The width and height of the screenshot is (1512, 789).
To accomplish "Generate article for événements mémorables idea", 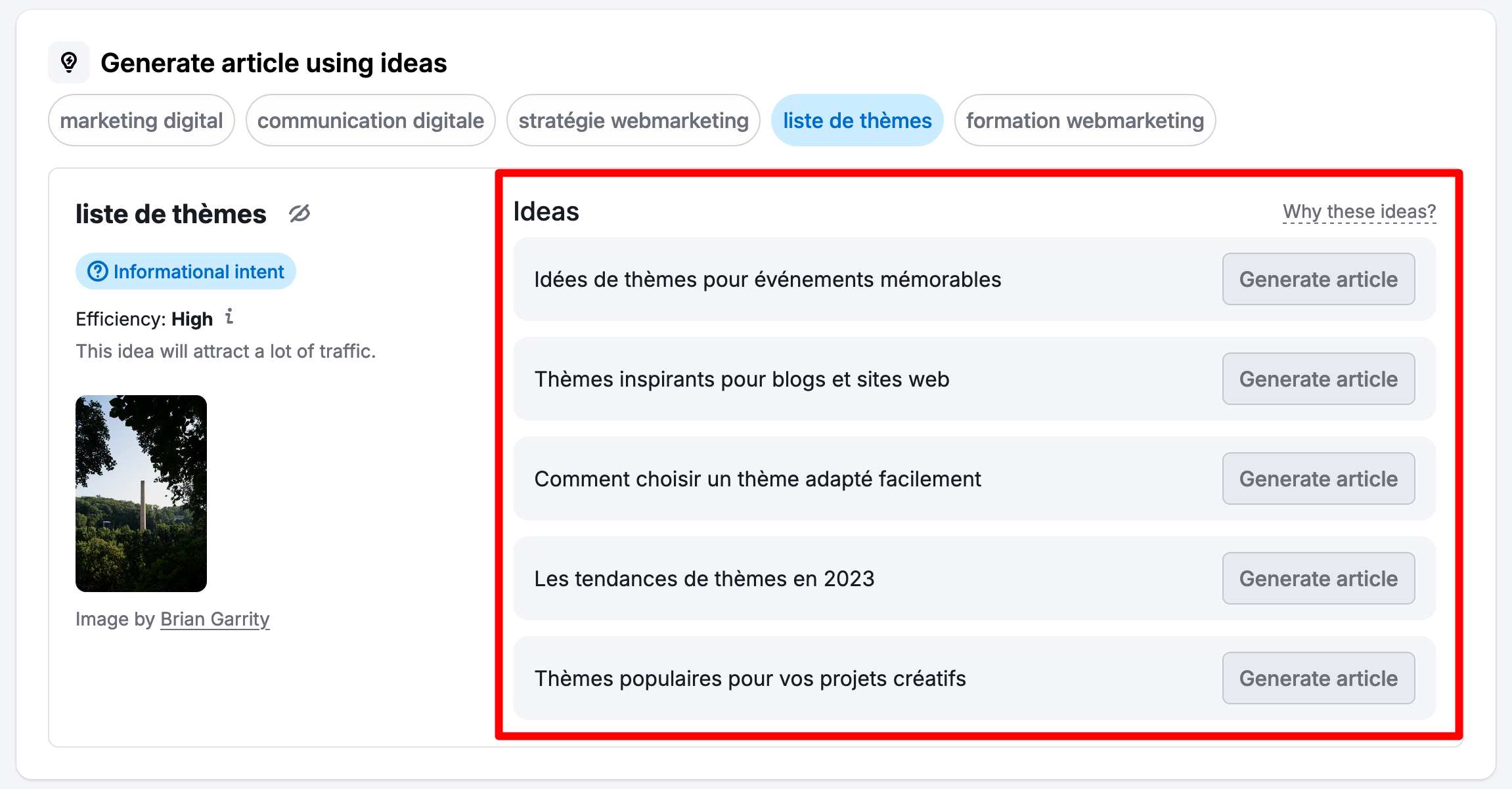I will [x=1318, y=279].
